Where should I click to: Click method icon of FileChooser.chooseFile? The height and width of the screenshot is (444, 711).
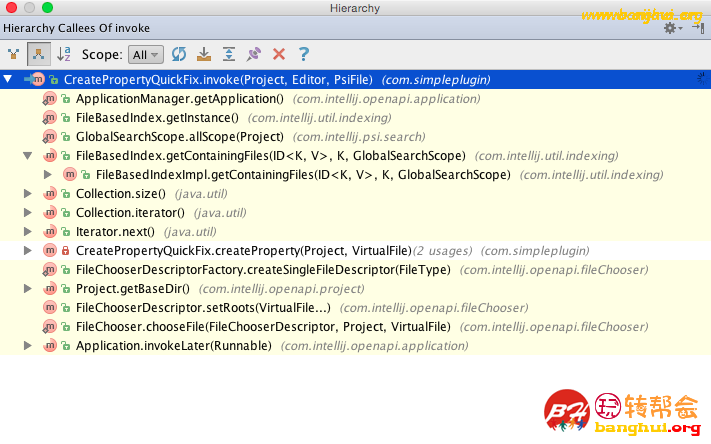49,327
